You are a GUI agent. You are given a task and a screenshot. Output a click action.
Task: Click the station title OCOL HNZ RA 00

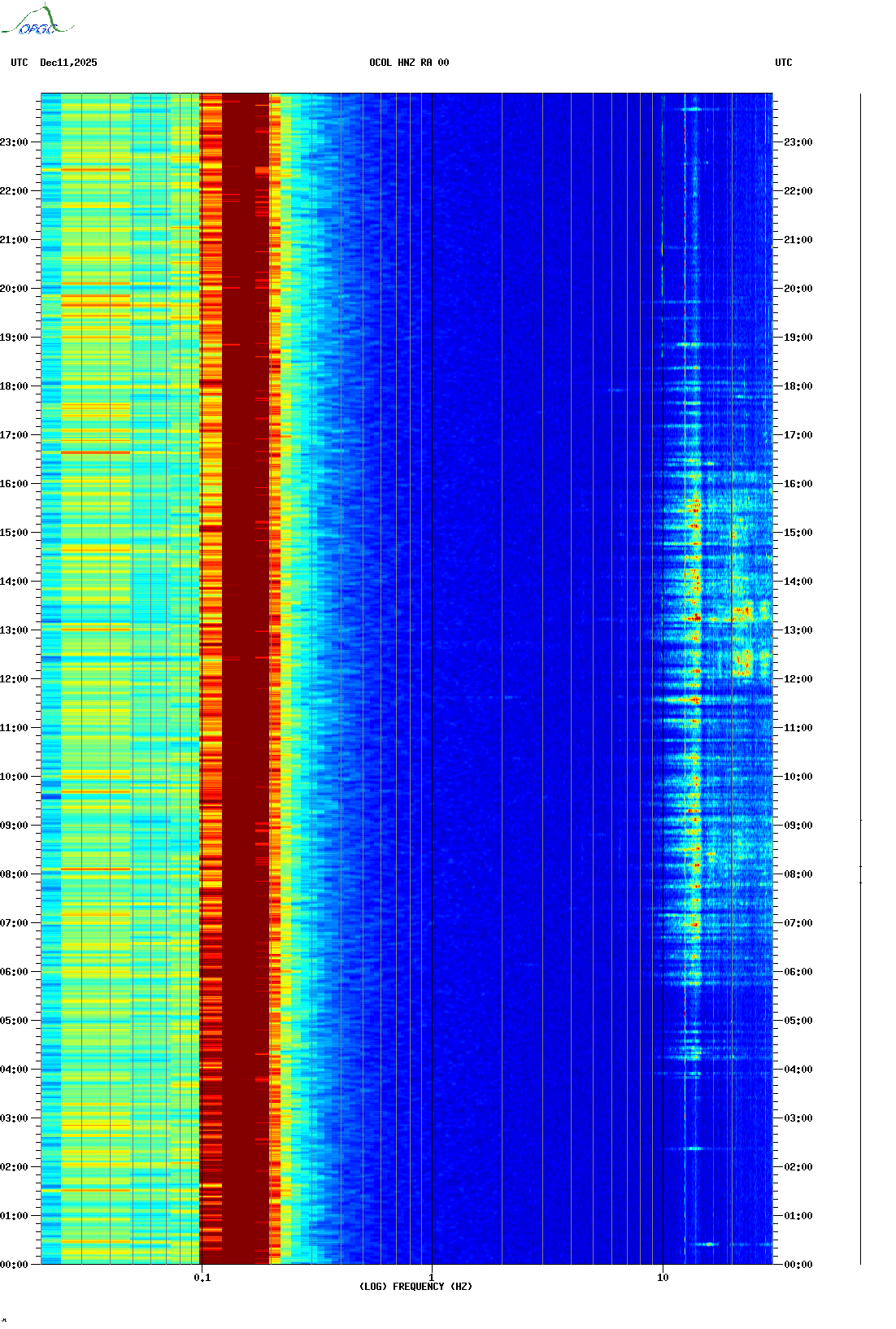(409, 63)
